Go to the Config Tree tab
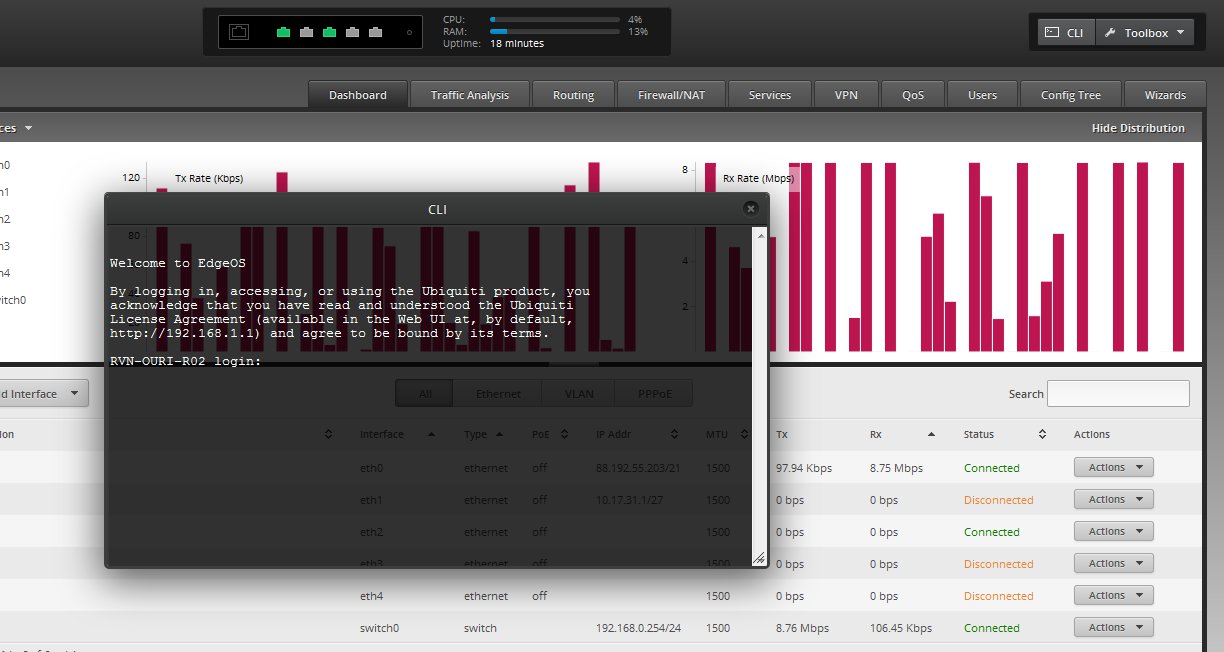The height and width of the screenshot is (652, 1224). tap(1070, 95)
